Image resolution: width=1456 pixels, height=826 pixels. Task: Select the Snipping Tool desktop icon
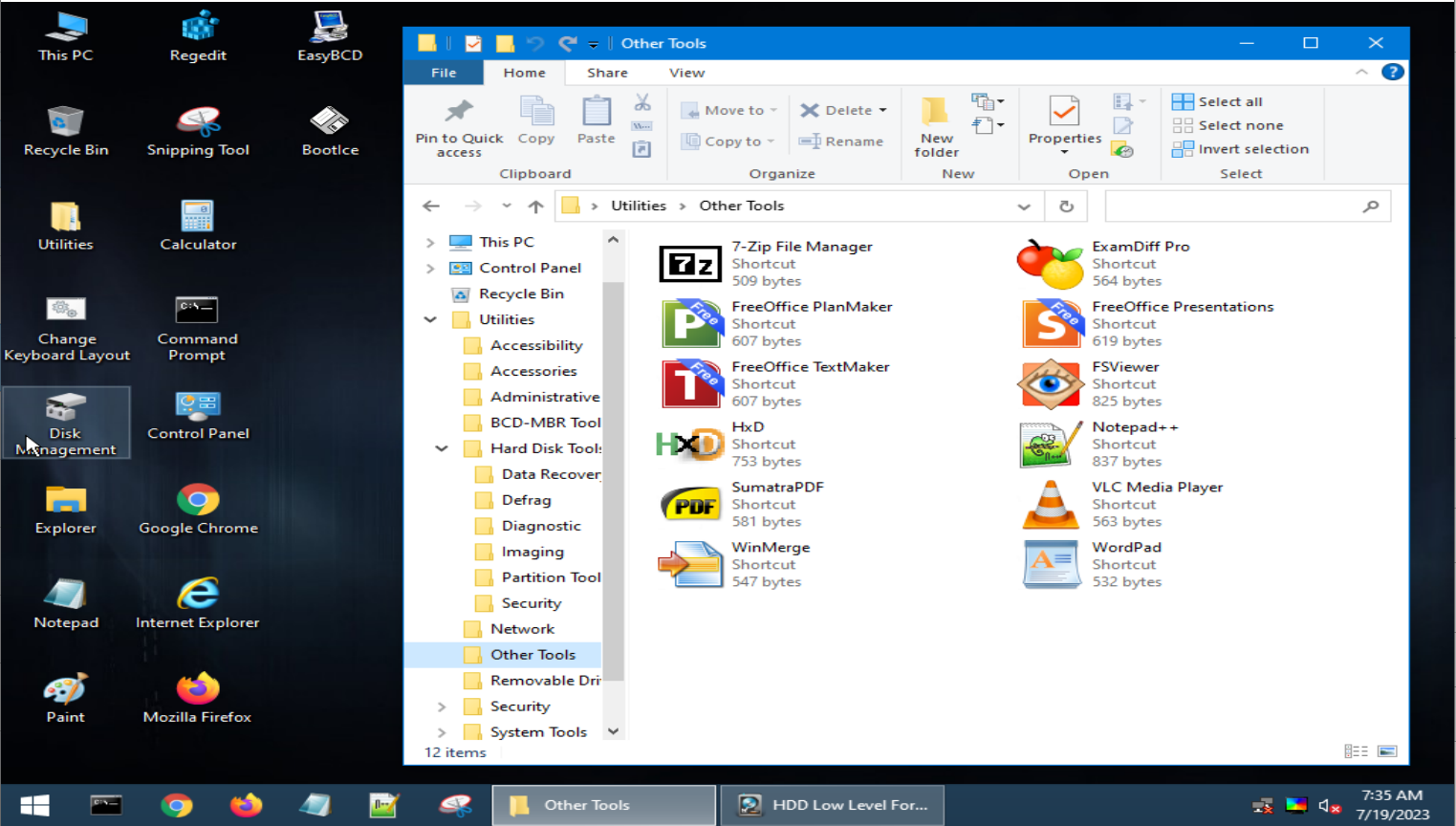pos(198,131)
